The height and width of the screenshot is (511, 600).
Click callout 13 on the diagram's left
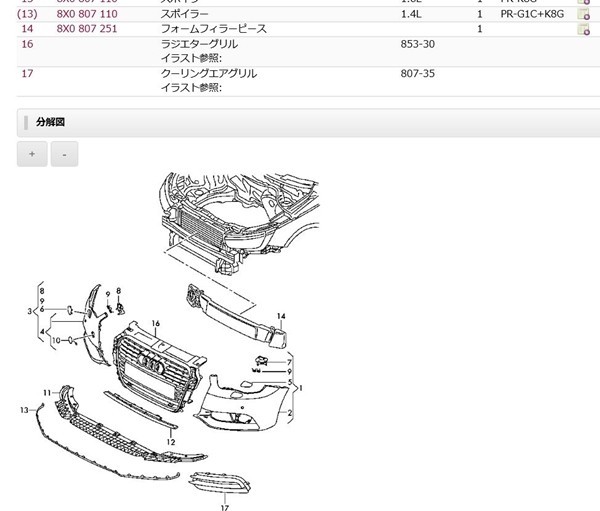pyautogui.click(x=25, y=410)
